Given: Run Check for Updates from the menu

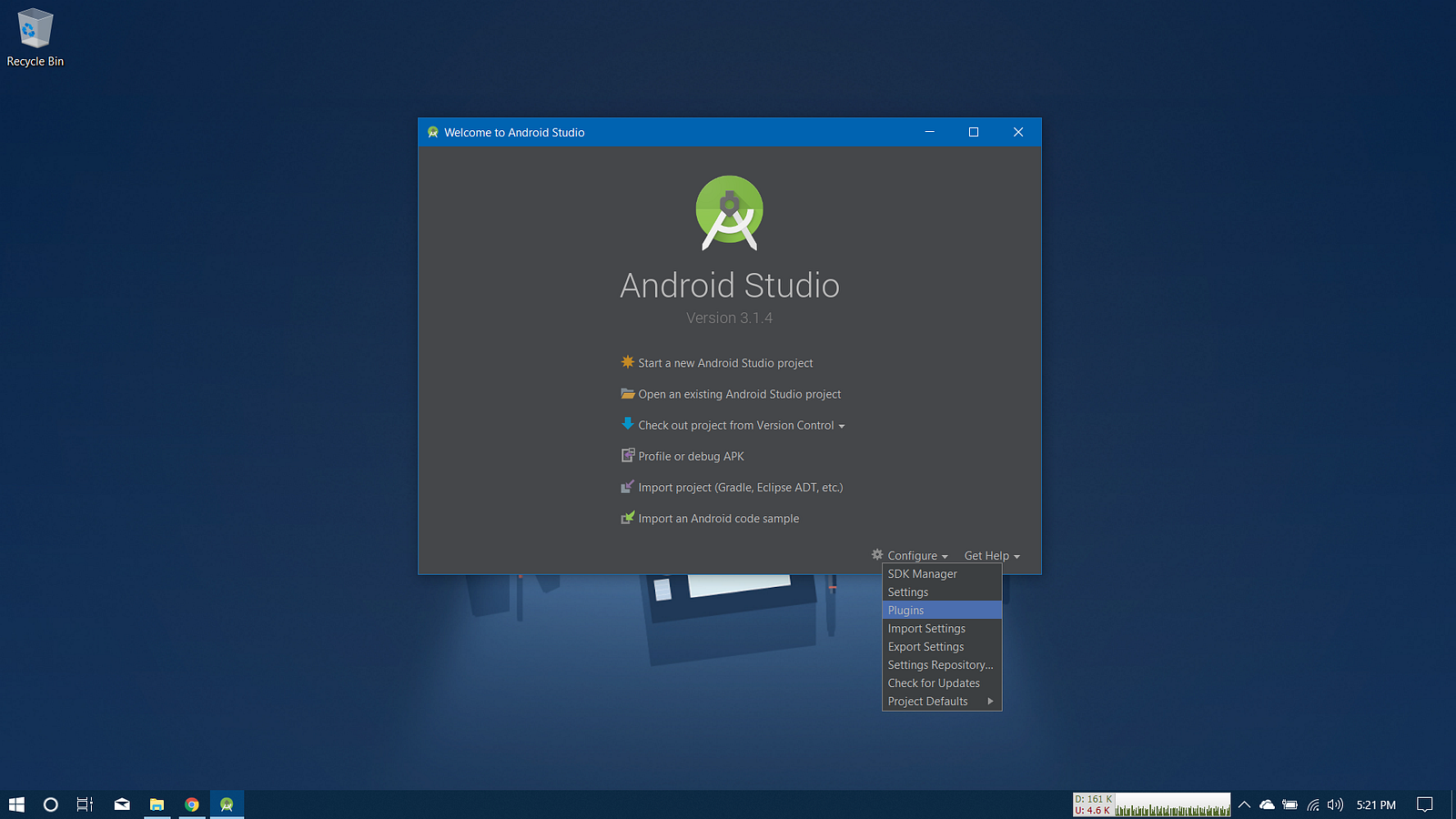Looking at the screenshot, I should click(942, 682).
